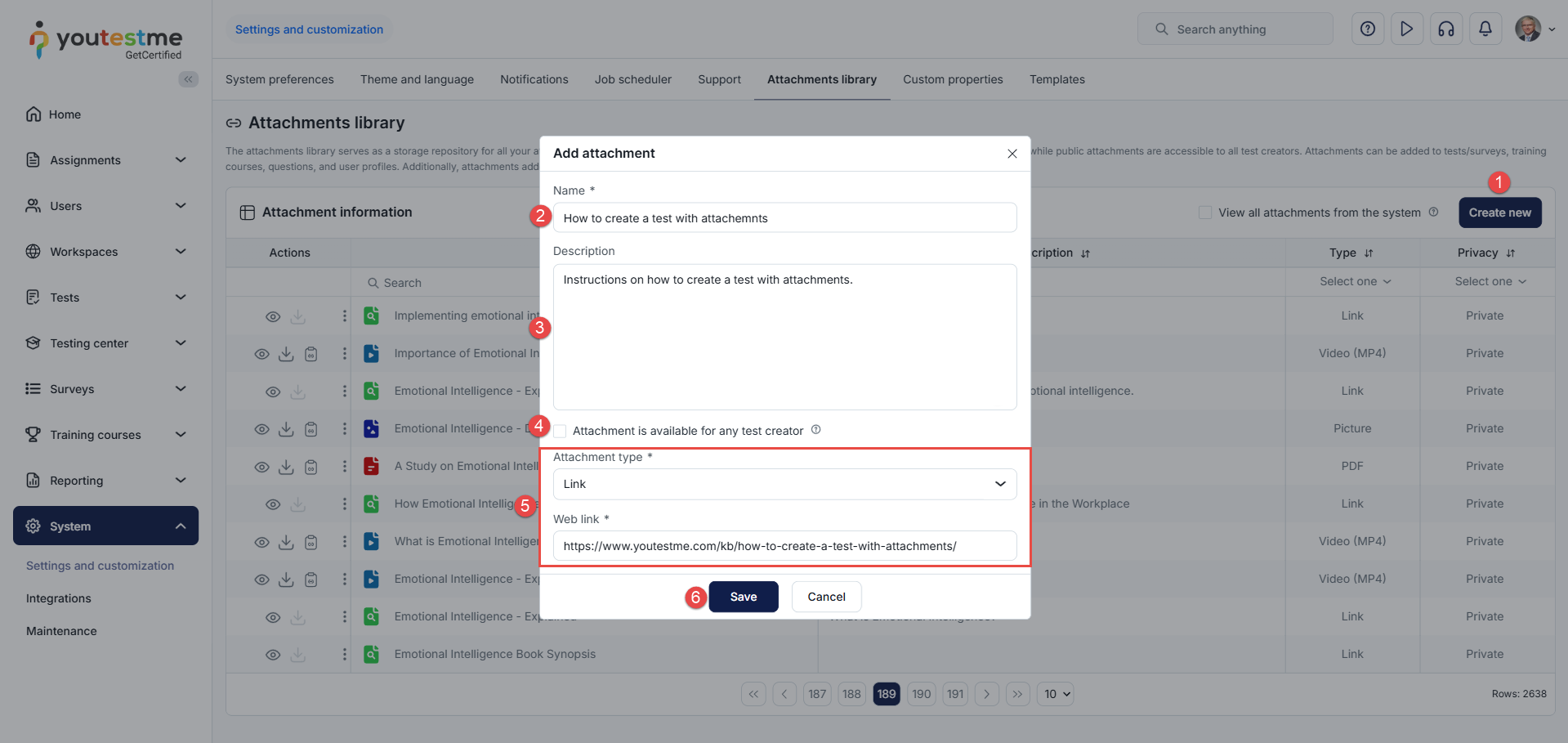
Task: Click the Cancel button in dialog
Action: click(x=826, y=597)
